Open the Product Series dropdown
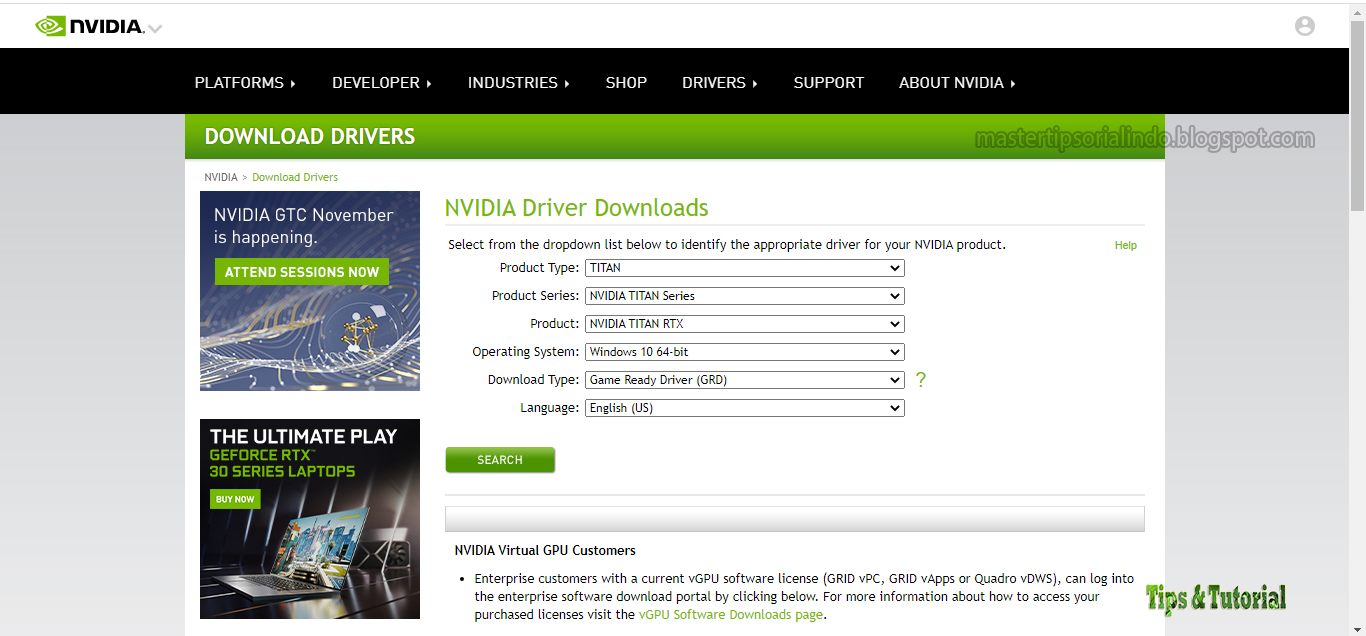 (x=745, y=296)
